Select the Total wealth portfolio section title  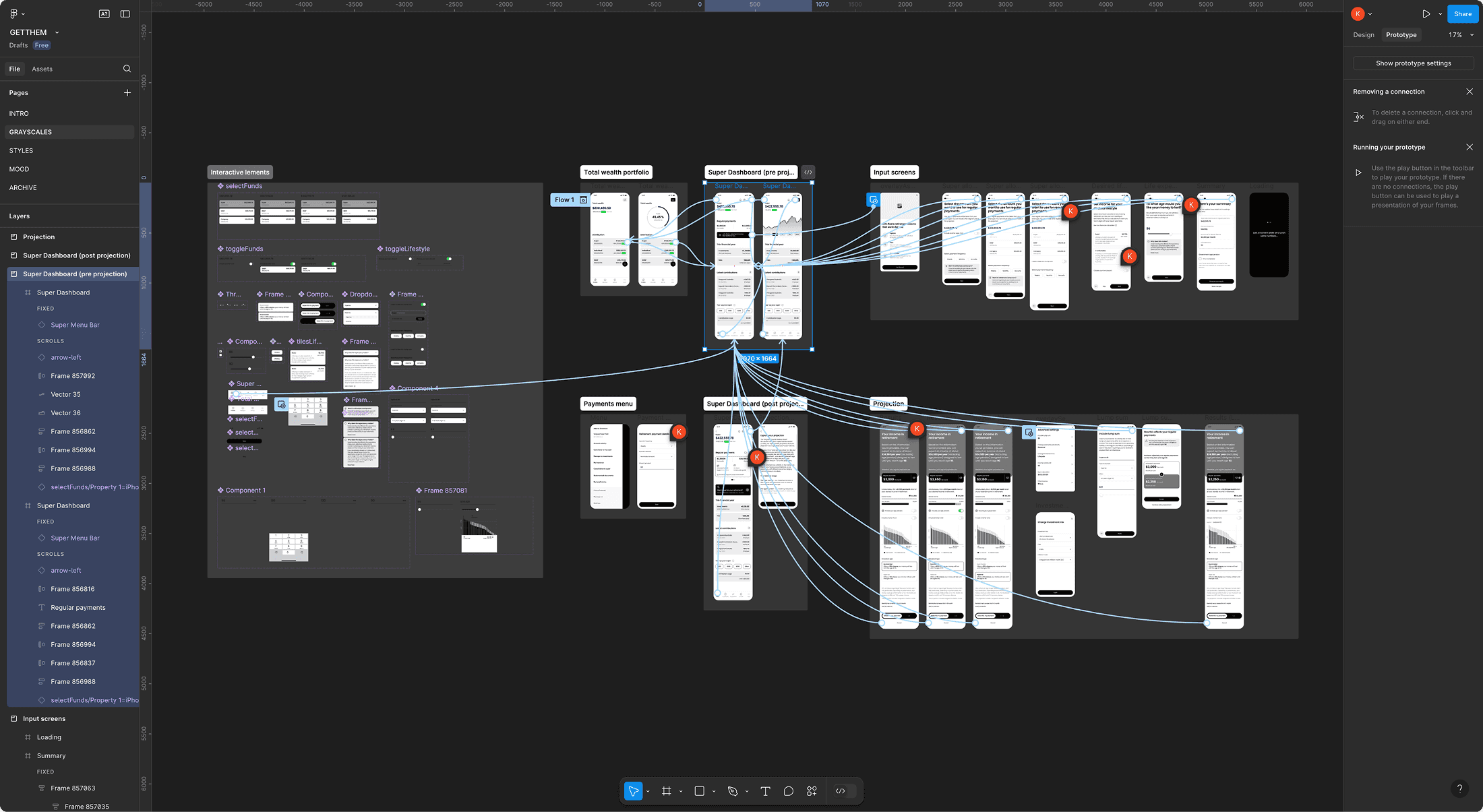pyautogui.click(x=616, y=173)
